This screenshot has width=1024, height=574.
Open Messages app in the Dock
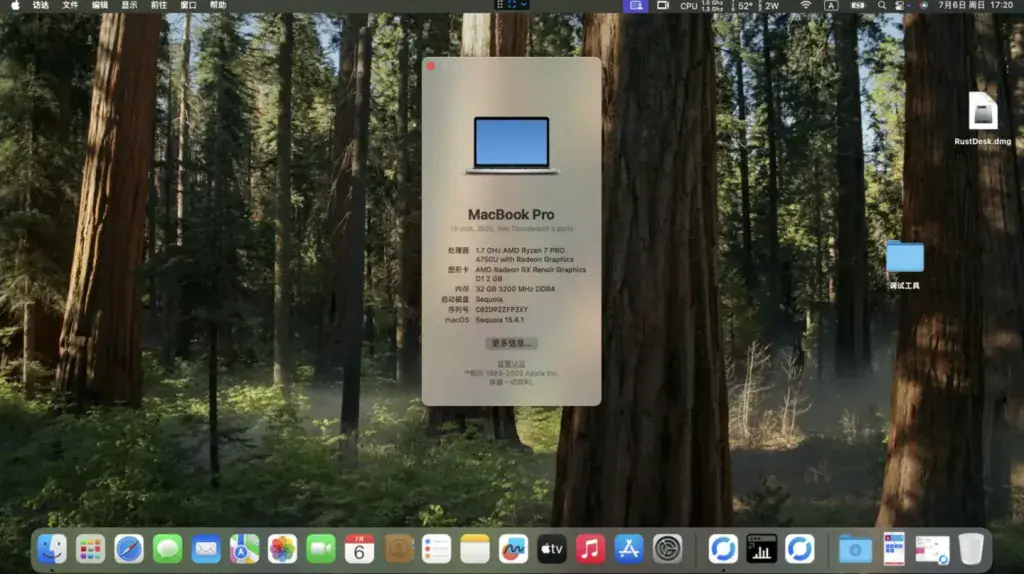click(167, 549)
